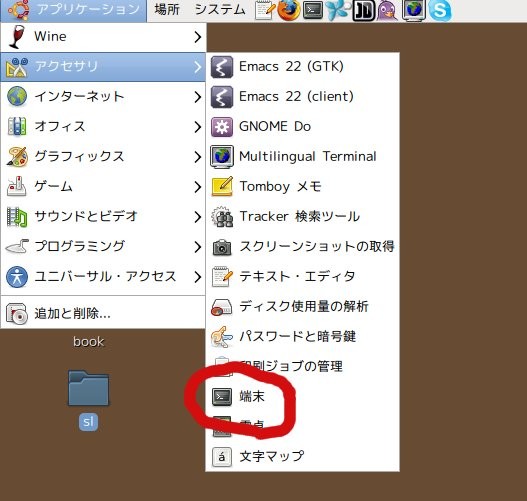Viewport: 527px width, 501px height.
Task: Open Tracker 検索ツール
Action: pyautogui.click(x=302, y=216)
